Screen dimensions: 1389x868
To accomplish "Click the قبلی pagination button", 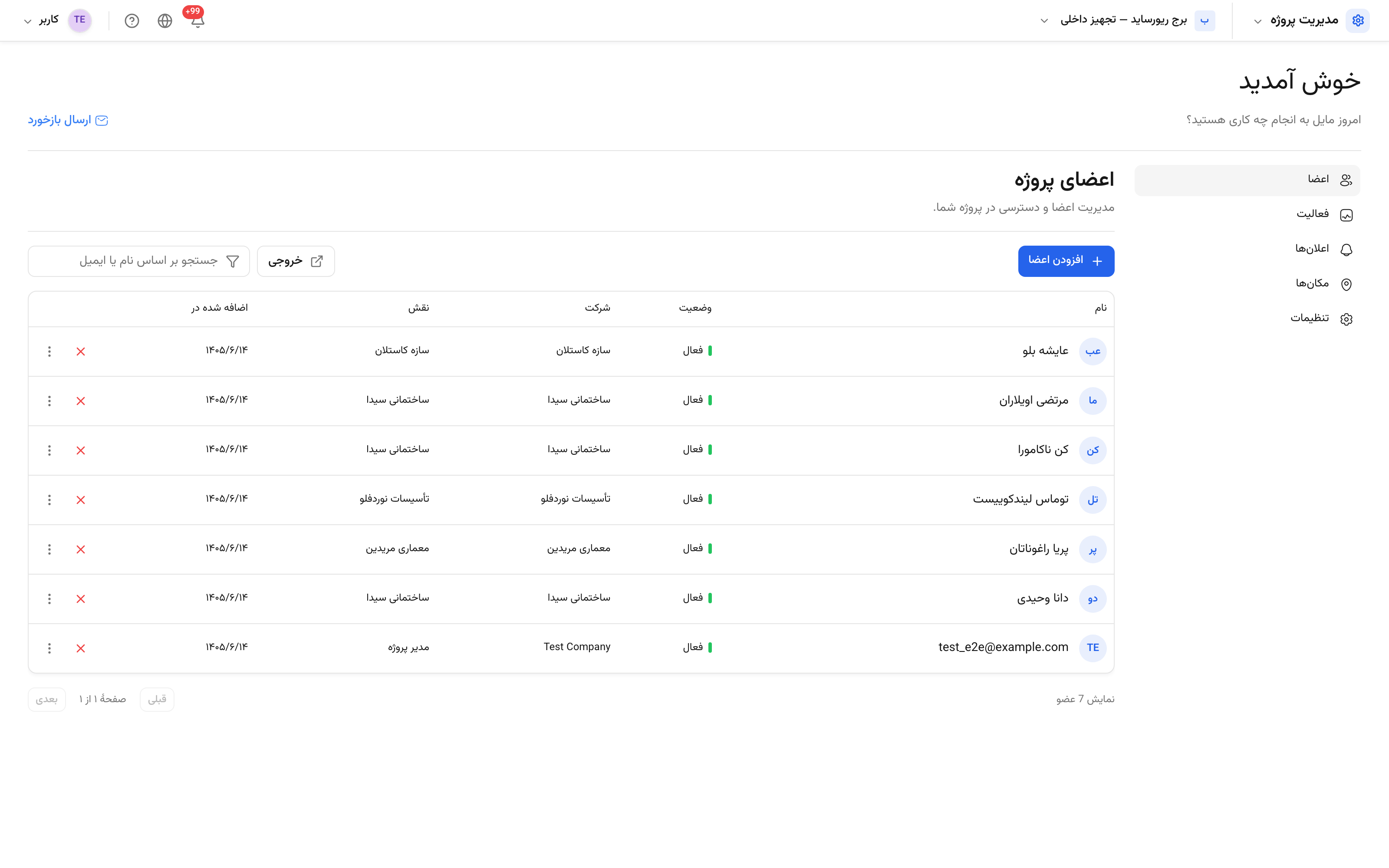I will [x=157, y=699].
